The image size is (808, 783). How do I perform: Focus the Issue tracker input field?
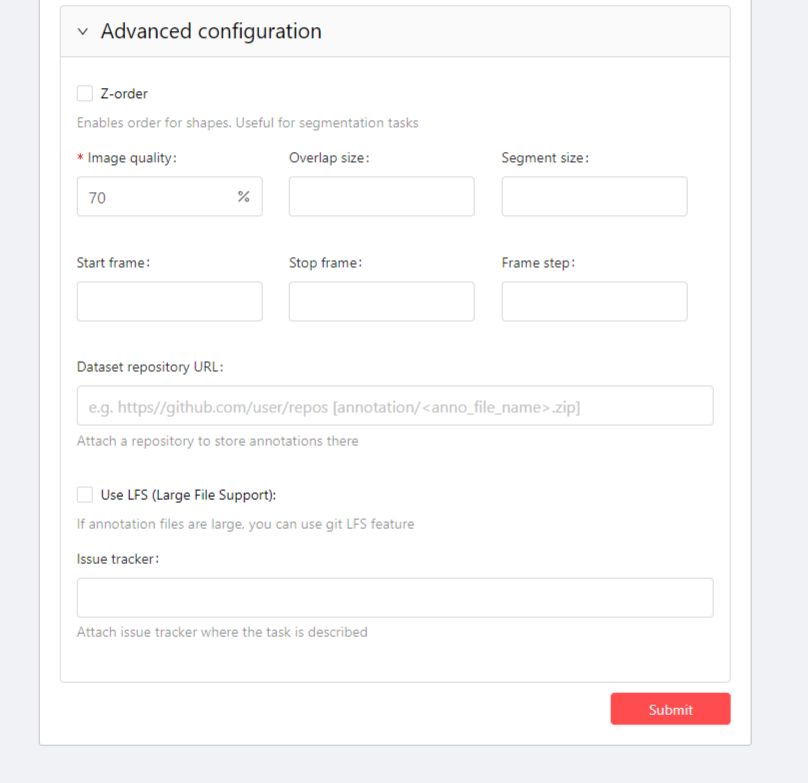(x=395, y=597)
